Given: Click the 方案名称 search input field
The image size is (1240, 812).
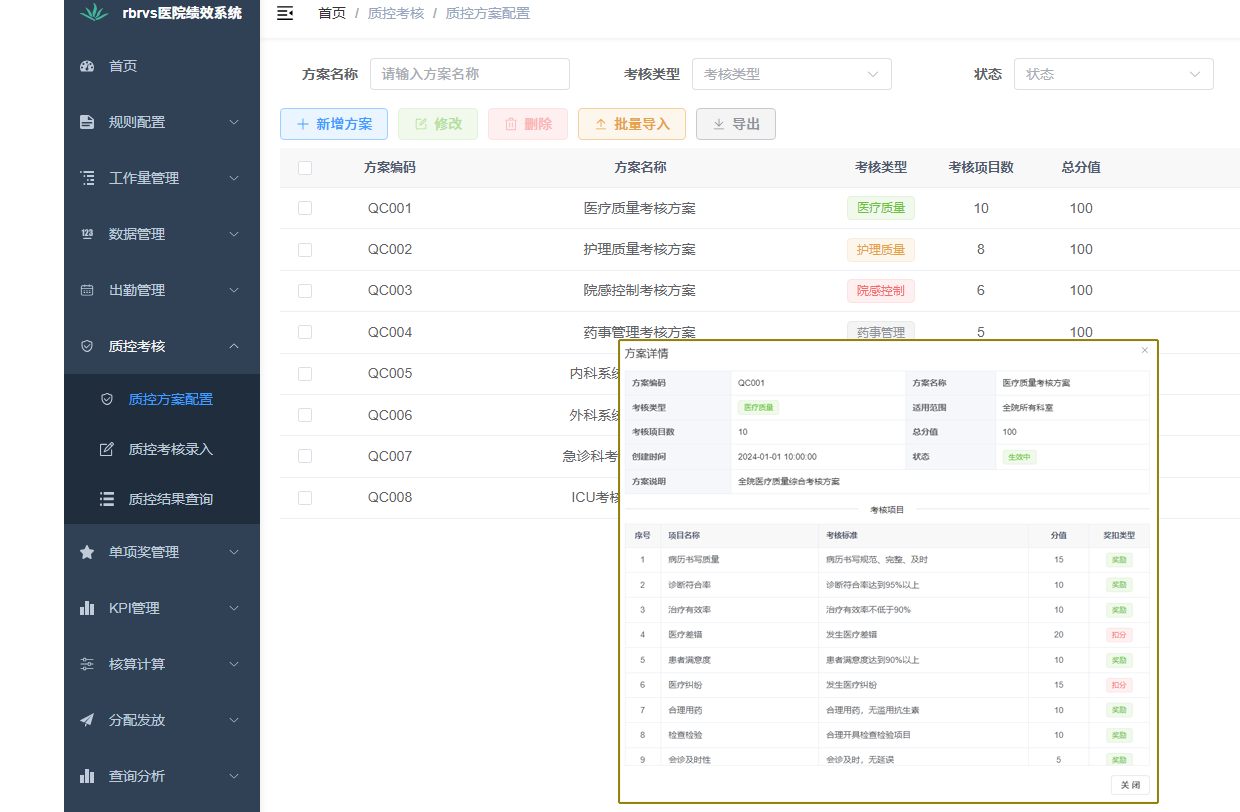Looking at the screenshot, I should pyautogui.click(x=470, y=73).
